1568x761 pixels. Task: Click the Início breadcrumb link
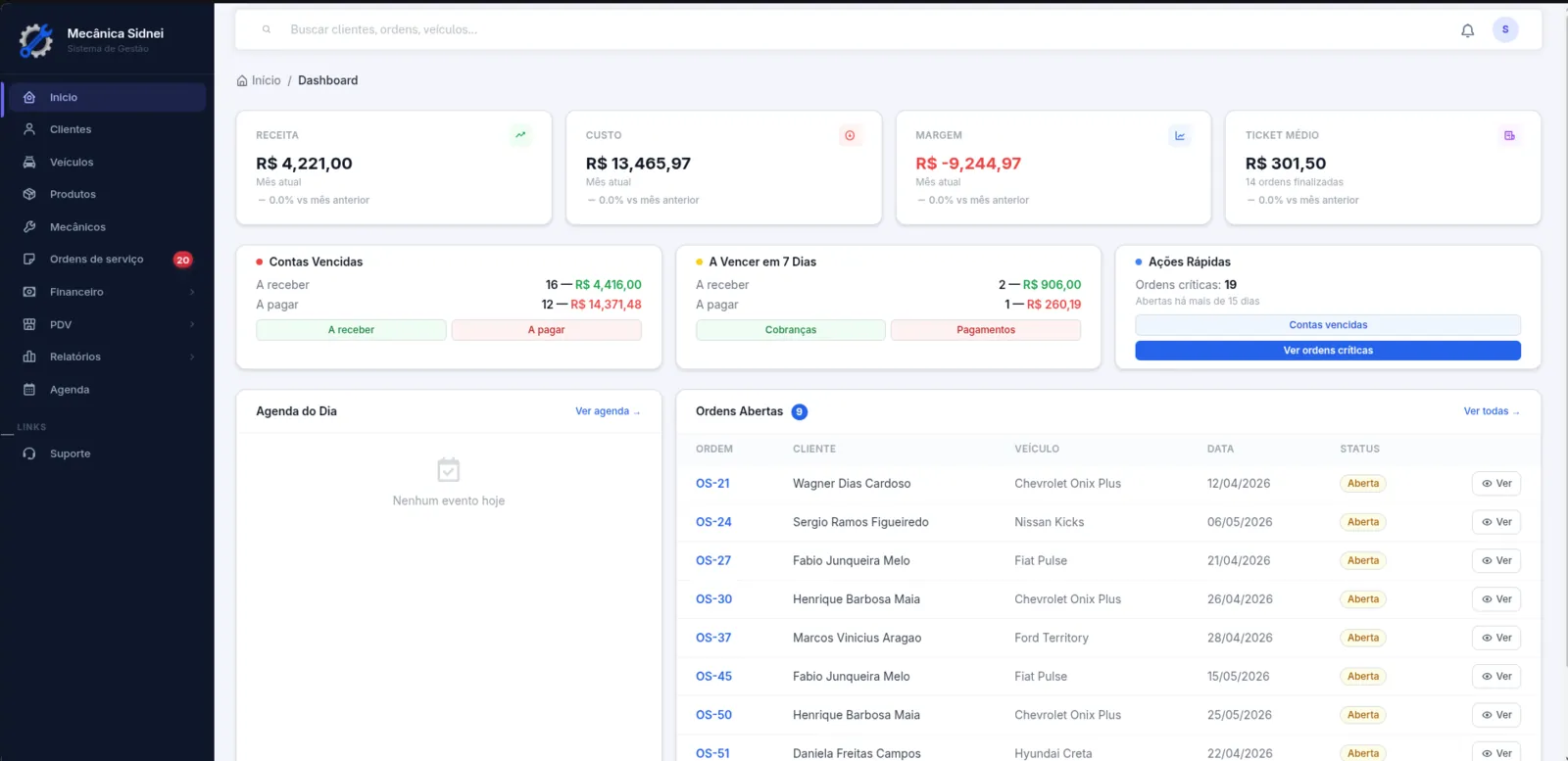click(x=266, y=80)
